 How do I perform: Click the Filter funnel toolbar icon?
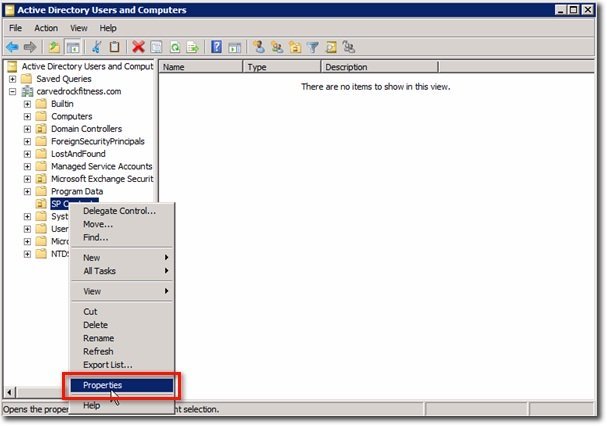[x=313, y=47]
